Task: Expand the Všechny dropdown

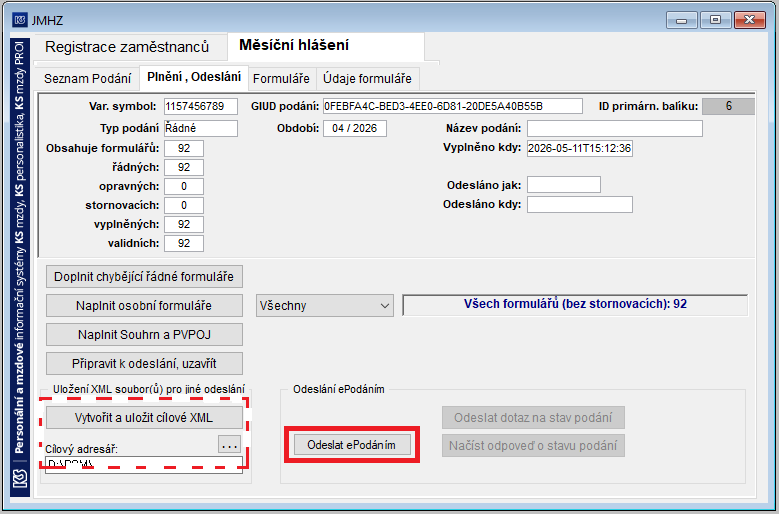Action: coord(325,305)
